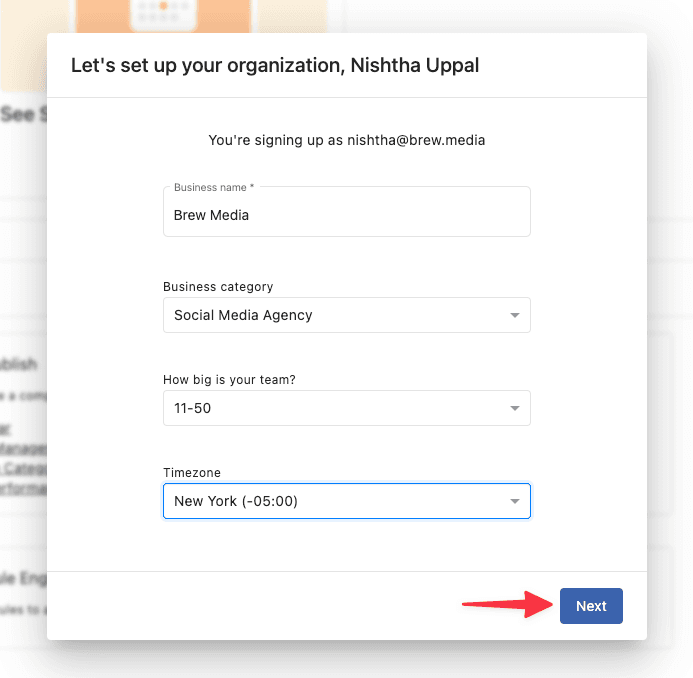Image resolution: width=693 pixels, height=678 pixels.
Task: Click the Business name input field
Action: pyautogui.click(x=346, y=212)
